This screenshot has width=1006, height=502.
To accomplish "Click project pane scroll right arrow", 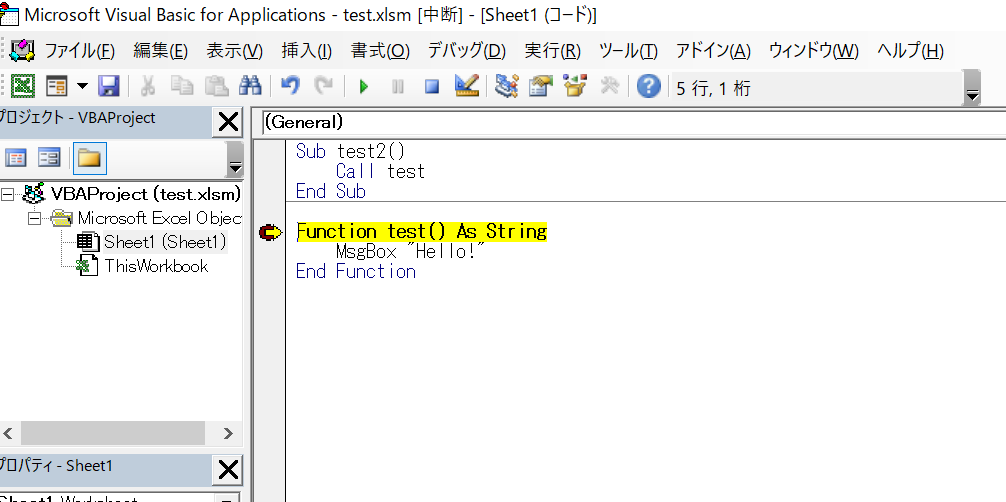I will tap(228, 433).
